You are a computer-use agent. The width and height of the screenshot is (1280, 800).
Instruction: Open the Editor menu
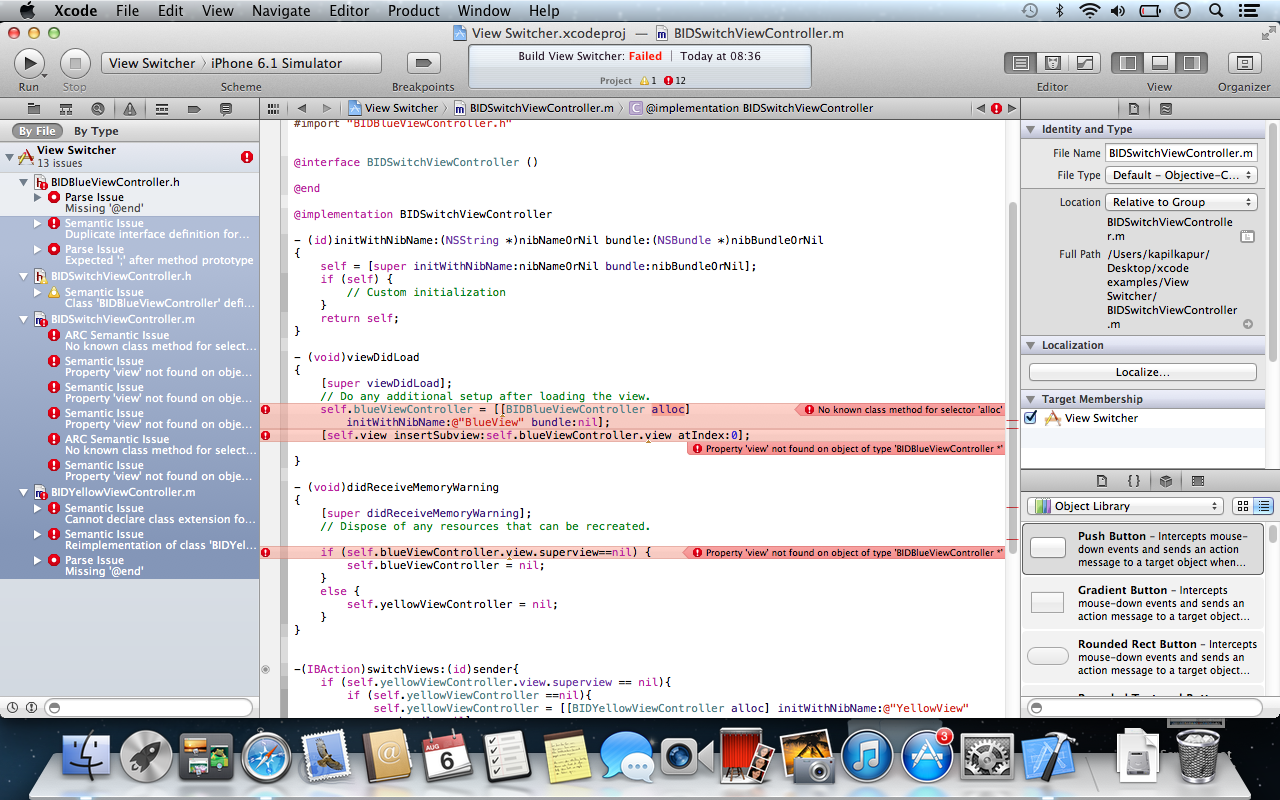(x=349, y=11)
